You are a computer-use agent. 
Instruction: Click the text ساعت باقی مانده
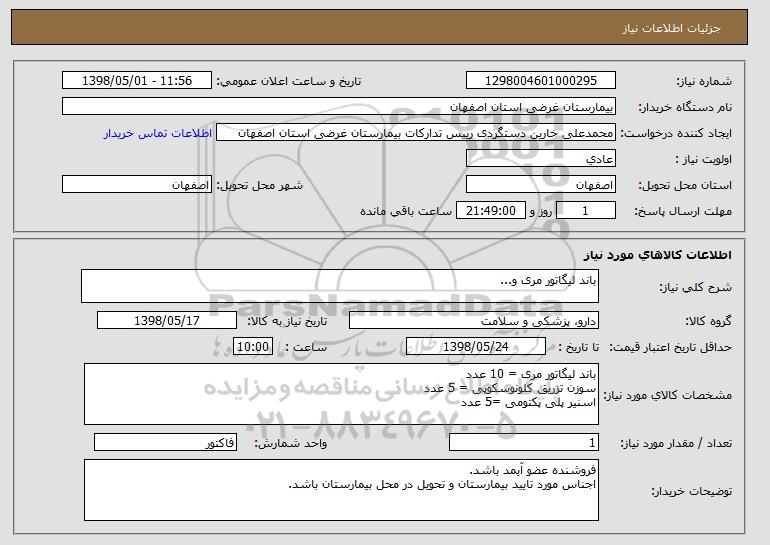tap(406, 211)
